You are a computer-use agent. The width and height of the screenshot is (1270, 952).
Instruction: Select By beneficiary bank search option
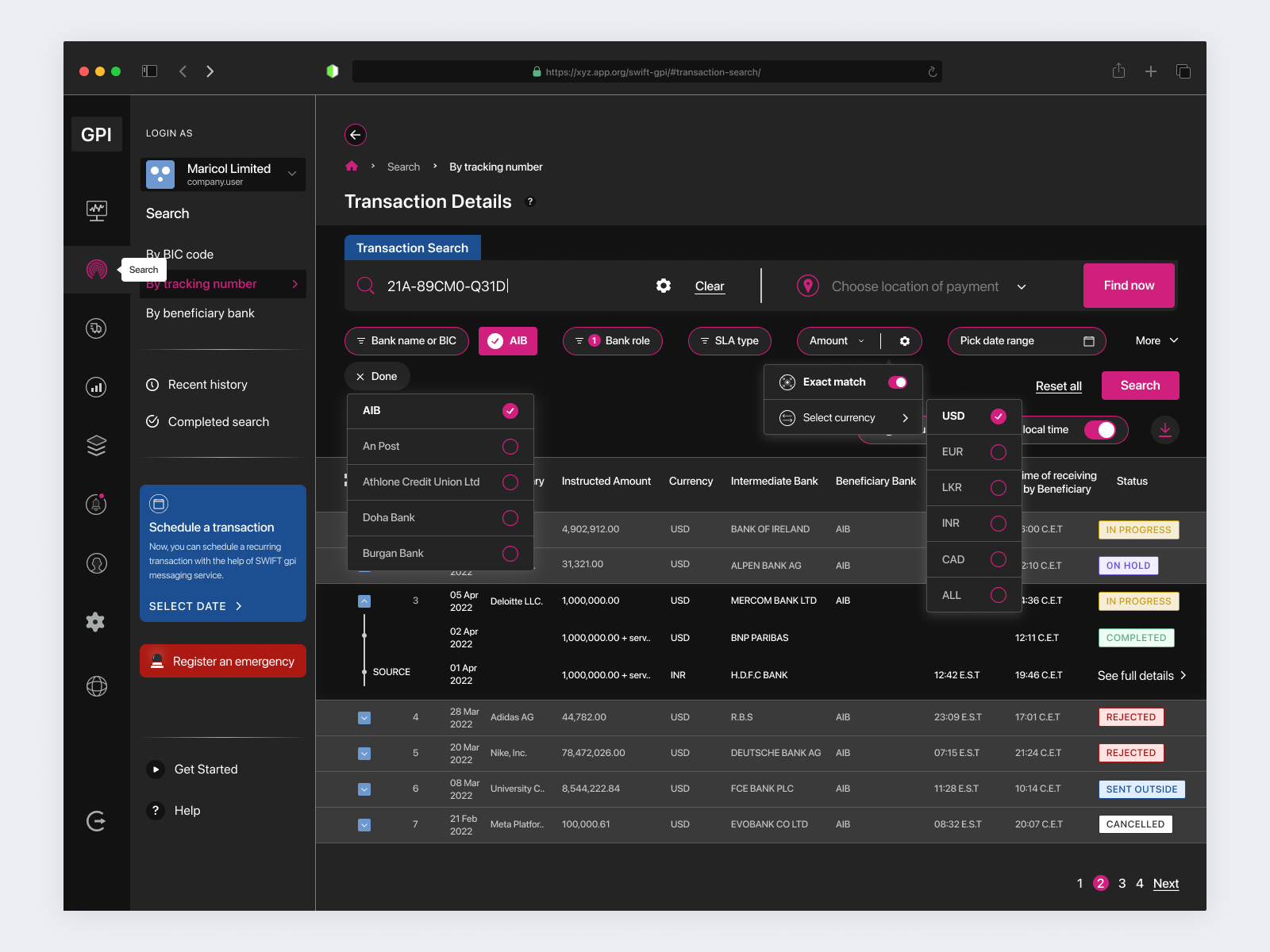click(200, 313)
